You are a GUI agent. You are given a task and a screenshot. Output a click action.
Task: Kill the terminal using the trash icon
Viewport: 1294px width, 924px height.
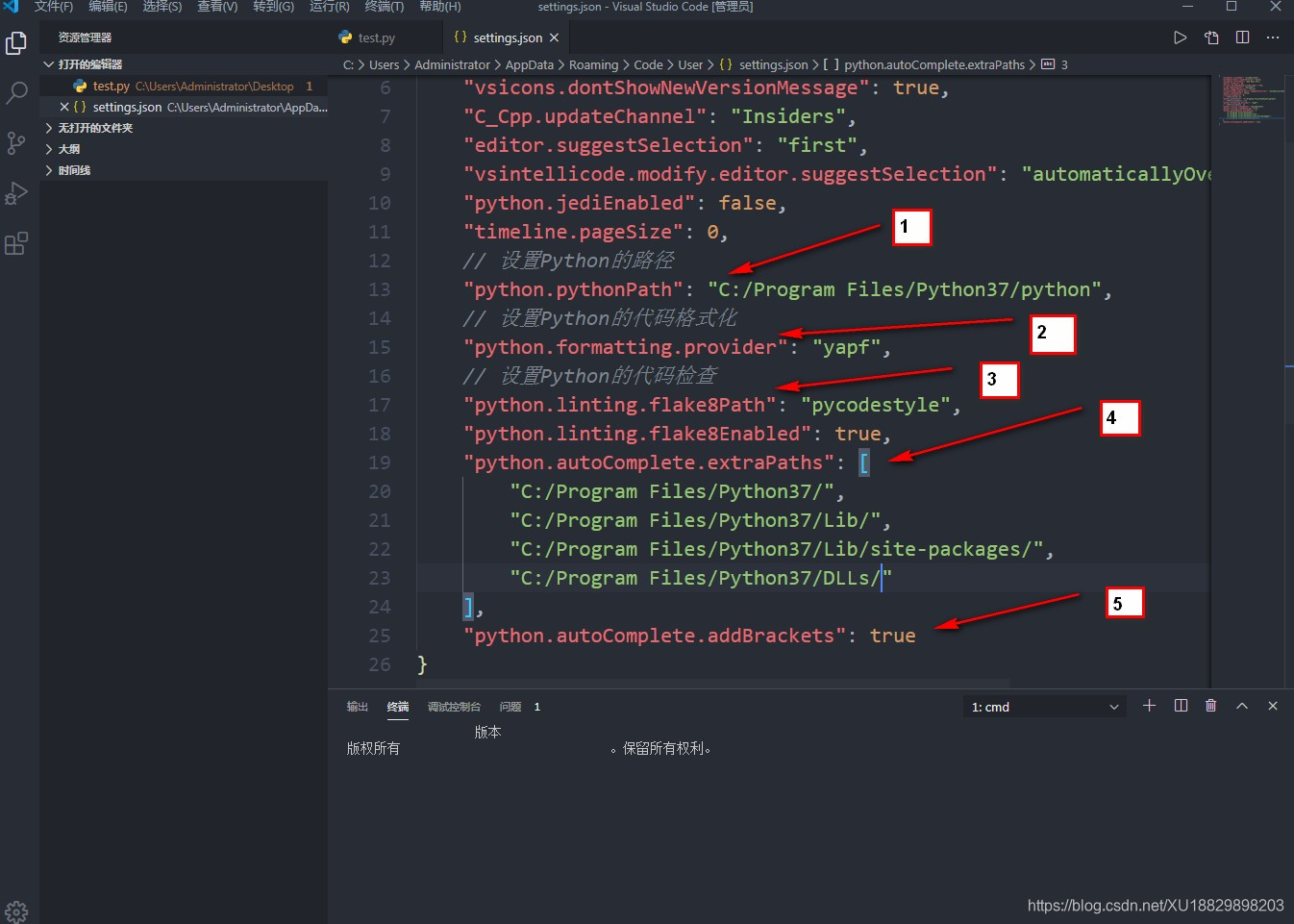tap(1210, 705)
